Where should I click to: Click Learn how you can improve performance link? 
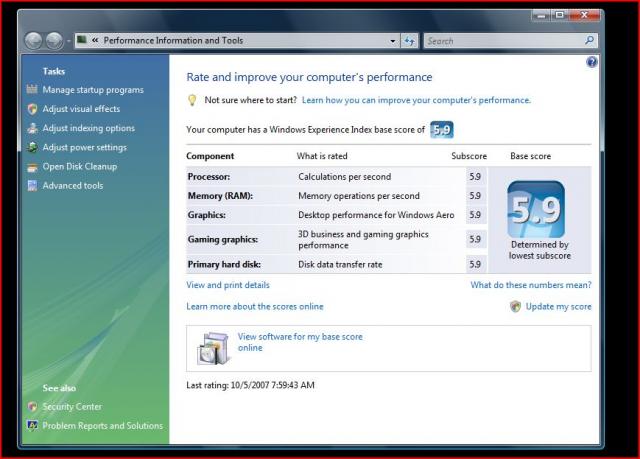click(x=416, y=100)
